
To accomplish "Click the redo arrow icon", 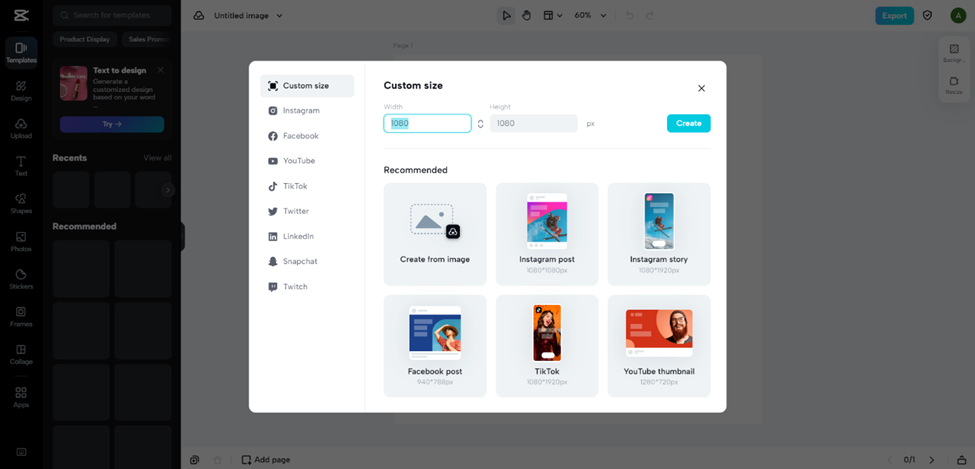I will pos(650,16).
